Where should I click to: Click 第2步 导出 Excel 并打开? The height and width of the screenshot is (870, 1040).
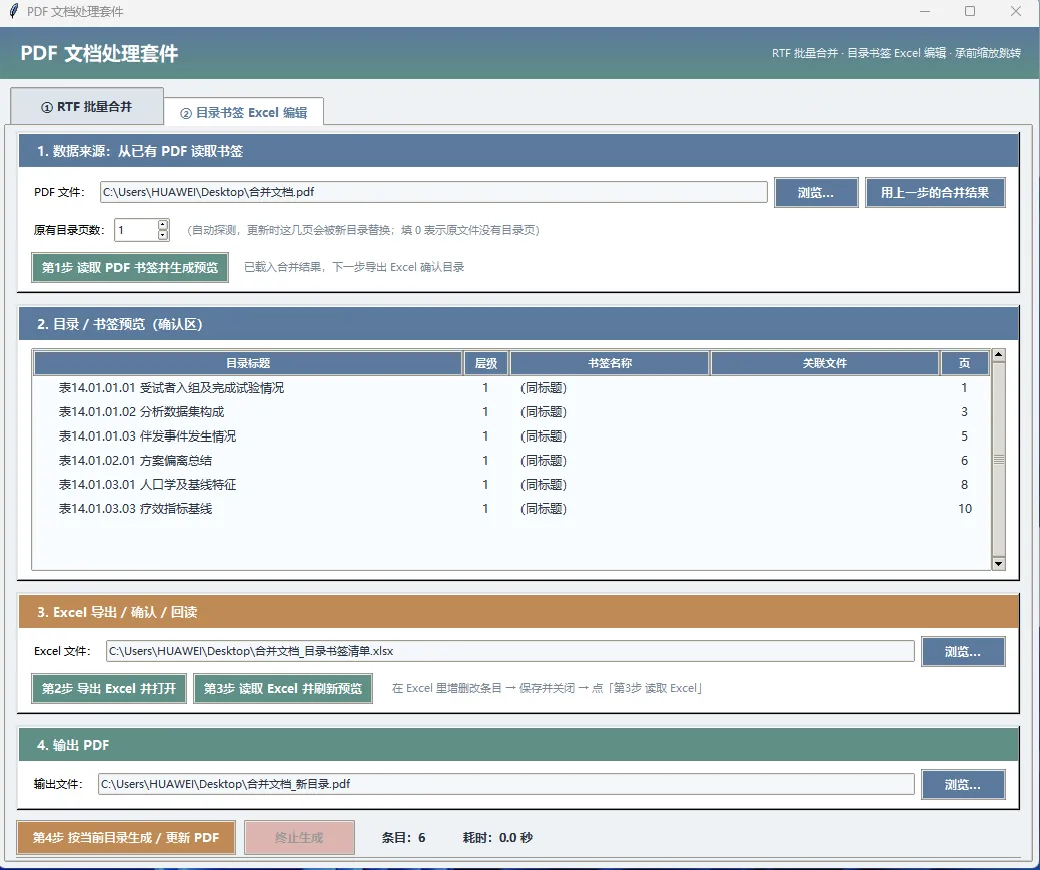(109, 688)
